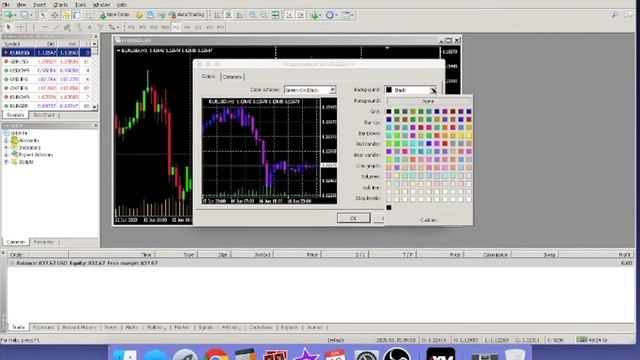Switch chart to line chart icon

coord(240,15)
